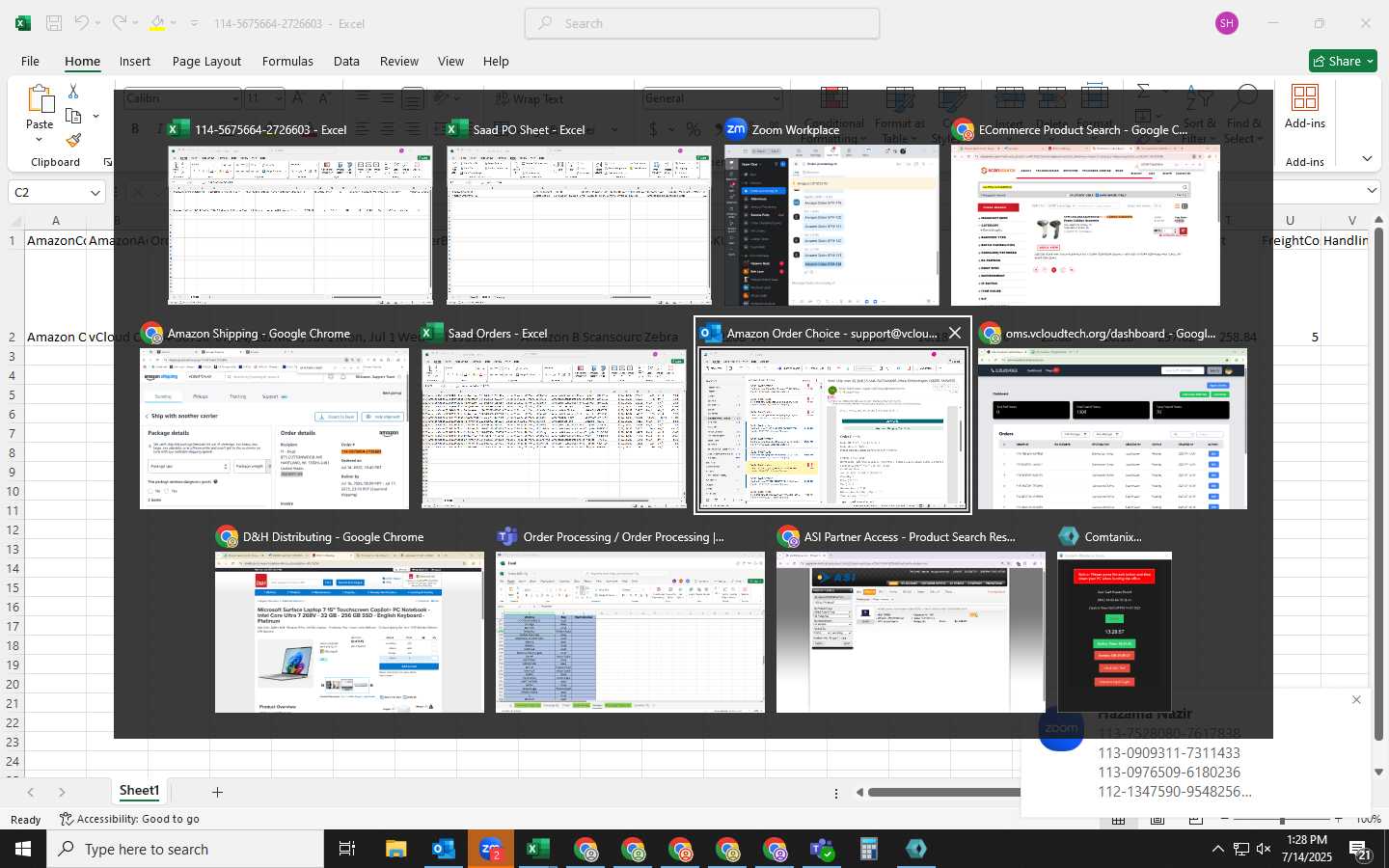Open the Action Center notifications icon

coord(1360,849)
